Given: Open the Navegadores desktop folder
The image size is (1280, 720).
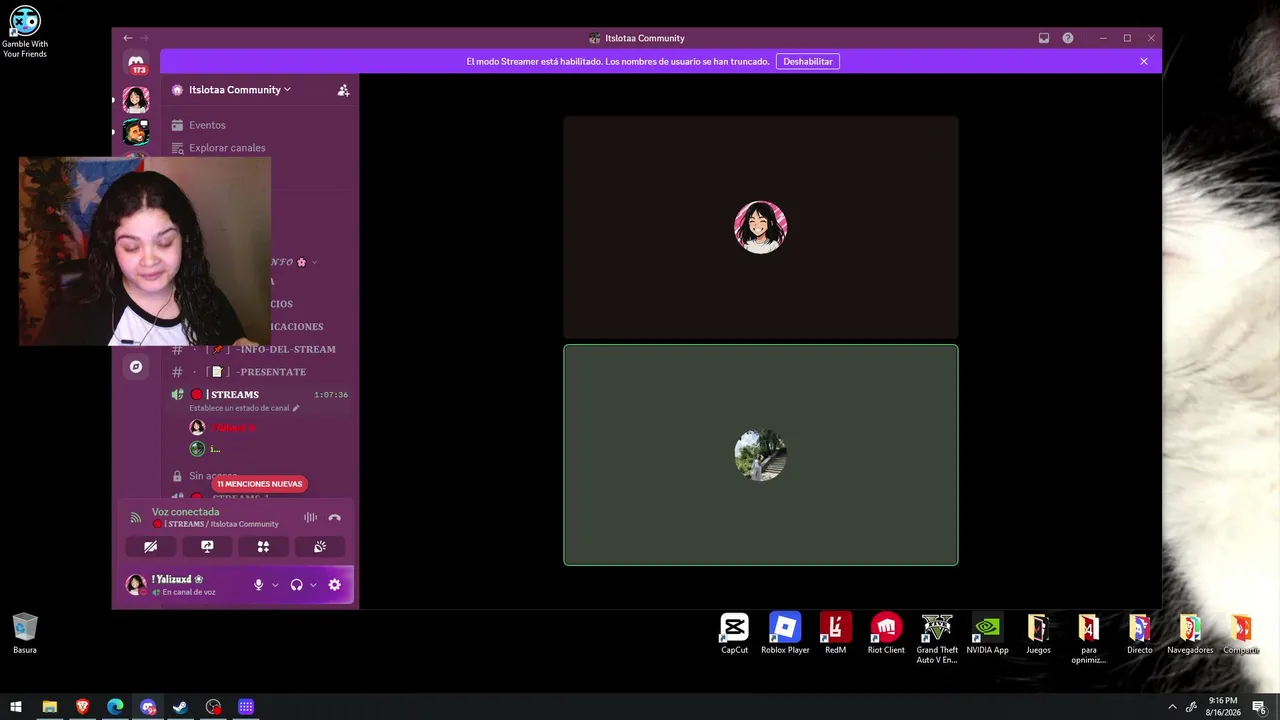Looking at the screenshot, I should pyautogui.click(x=1190, y=634).
